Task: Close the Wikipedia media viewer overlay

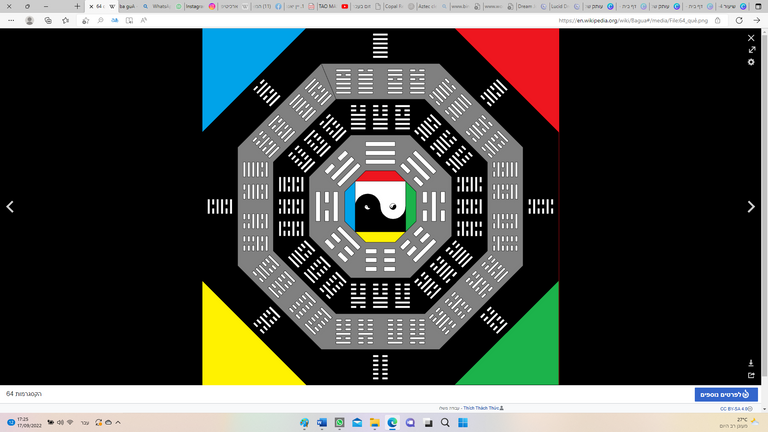Action: point(751,38)
